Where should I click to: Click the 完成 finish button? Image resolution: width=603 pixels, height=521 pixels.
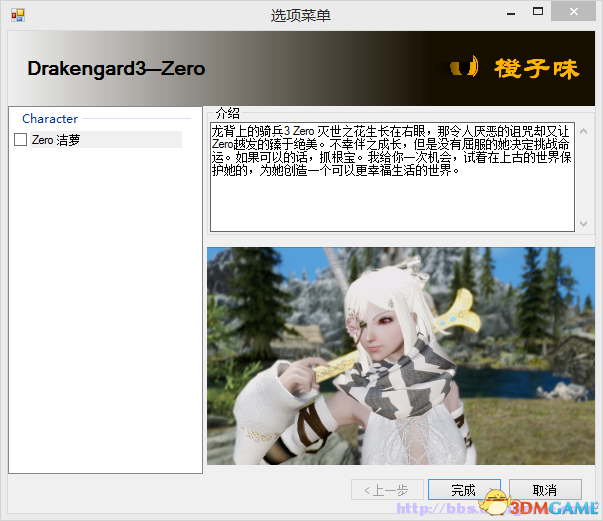[x=464, y=490]
